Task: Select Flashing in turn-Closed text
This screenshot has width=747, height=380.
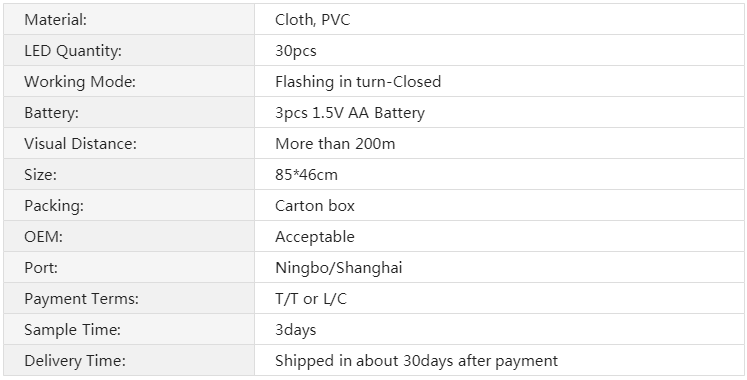Action: 358,81
